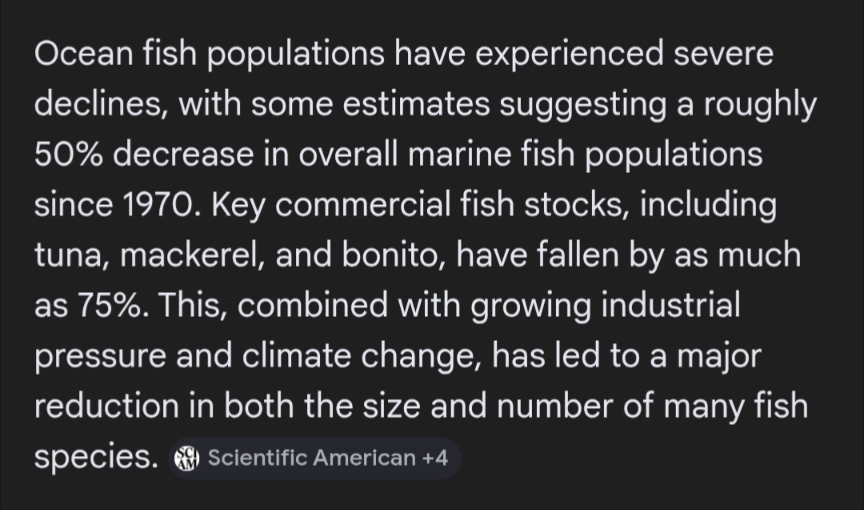This screenshot has width=864, height=510.
Task: Click the Scientific American logo icon
Action: pos(187,458)
